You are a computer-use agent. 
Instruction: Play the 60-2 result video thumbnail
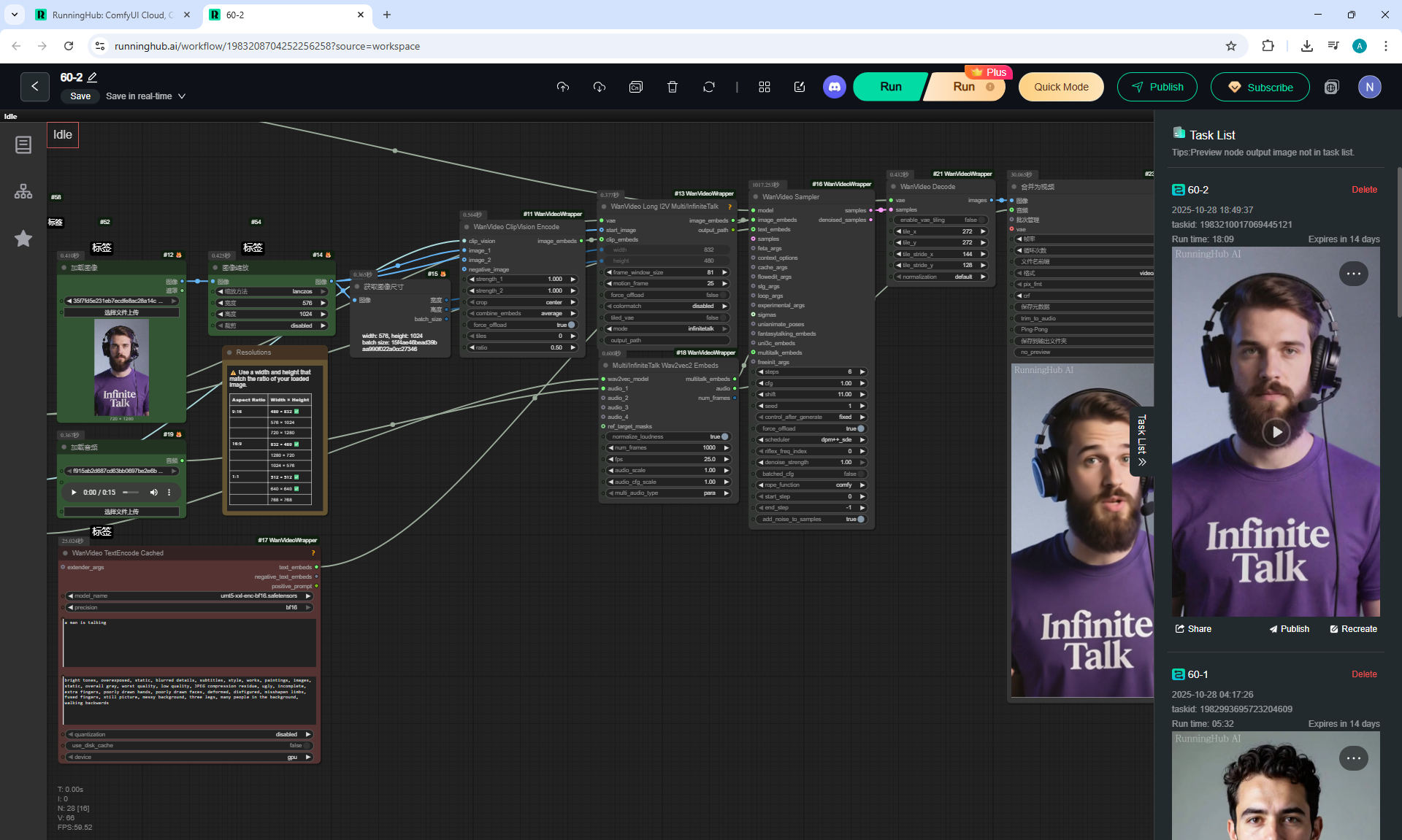pos(1276,432)
